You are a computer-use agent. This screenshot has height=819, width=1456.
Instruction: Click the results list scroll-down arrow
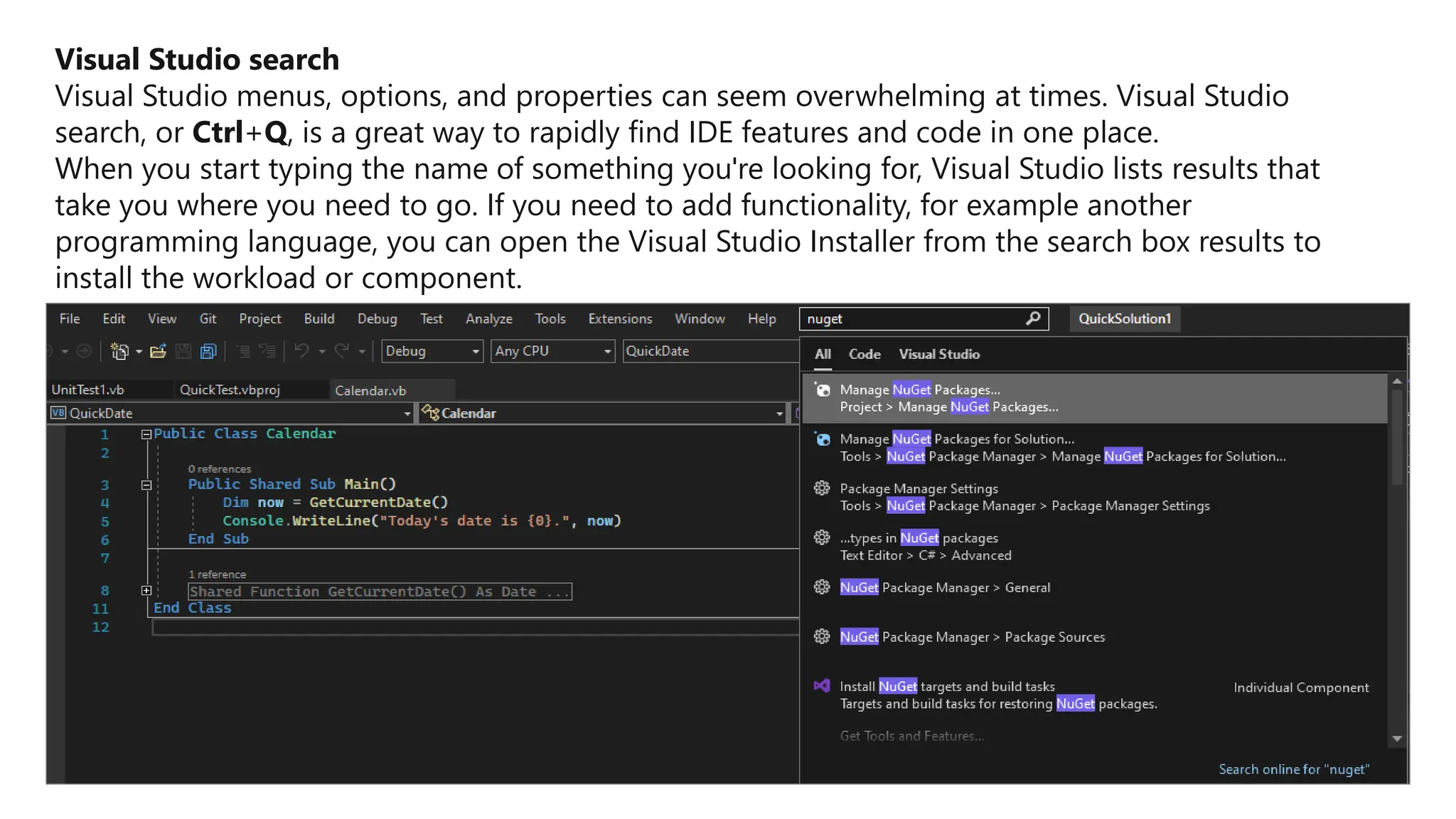pyautogui.click(x=1397, y=739)
